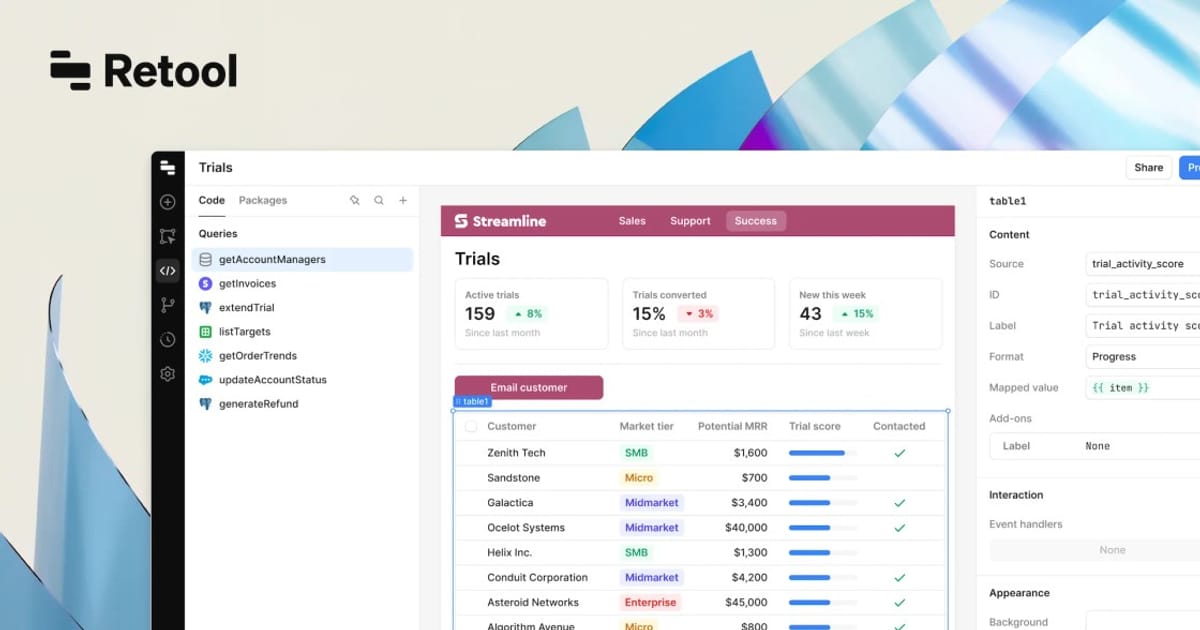
Task: Click the Retool logo atop the dark sidebar
Action: 168,168
